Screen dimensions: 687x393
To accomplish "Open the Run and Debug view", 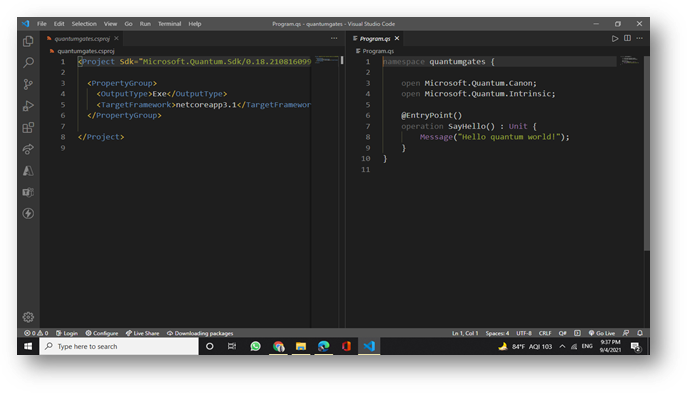I will (x=28, y=106).
